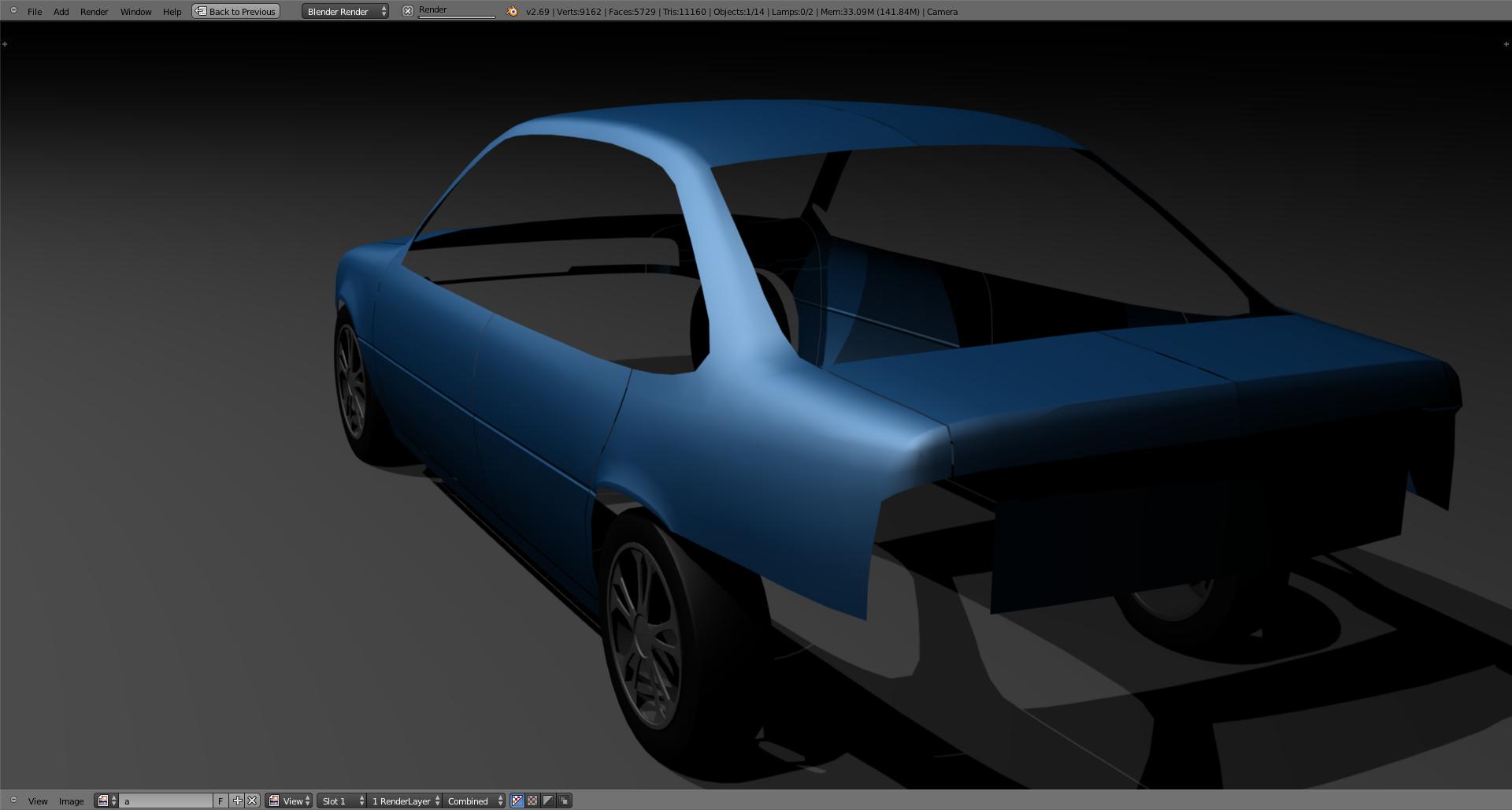Open the Render menu in top bar

[x=94, y=11]
